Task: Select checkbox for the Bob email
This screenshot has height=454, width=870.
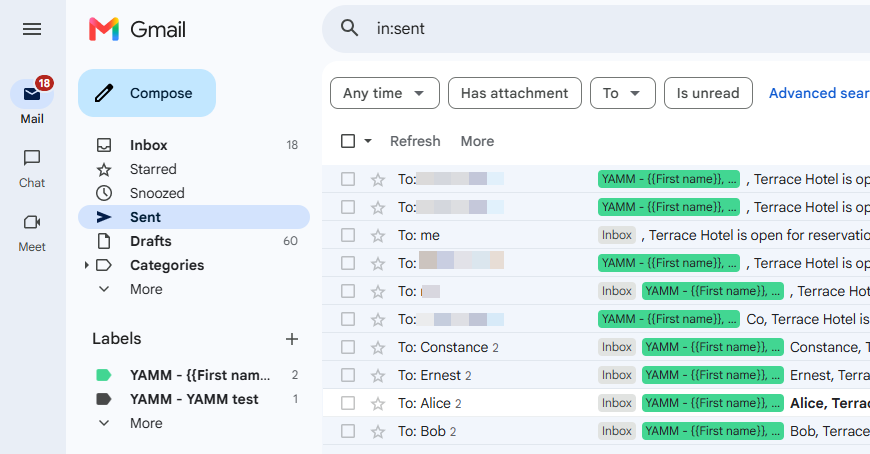Action: 348,431
